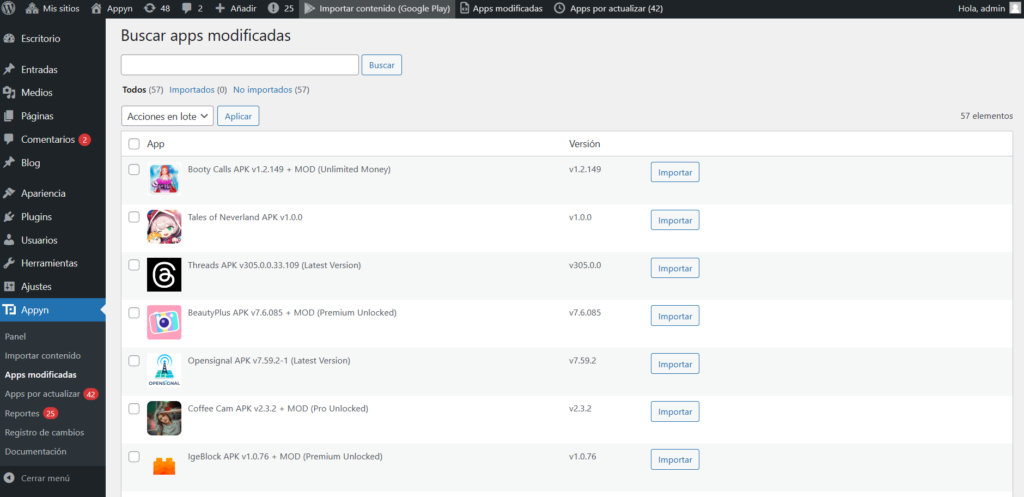Click the Opensignal app icon
Screen dimensions: 1024x497
point(164,370)
